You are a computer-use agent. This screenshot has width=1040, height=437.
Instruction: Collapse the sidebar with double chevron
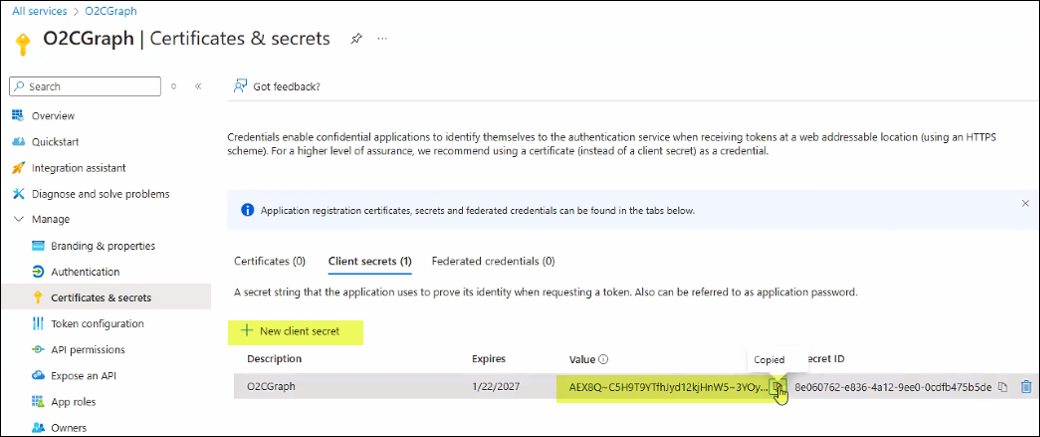coord(198,86)
